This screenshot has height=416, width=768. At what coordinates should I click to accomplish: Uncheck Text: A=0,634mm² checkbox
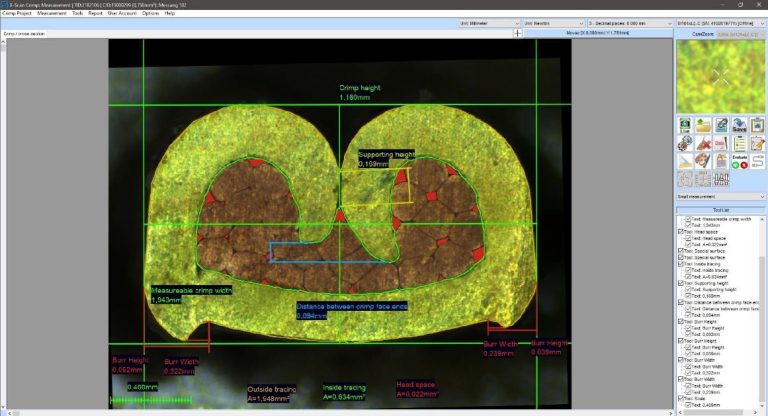click(x=688, y=276)
